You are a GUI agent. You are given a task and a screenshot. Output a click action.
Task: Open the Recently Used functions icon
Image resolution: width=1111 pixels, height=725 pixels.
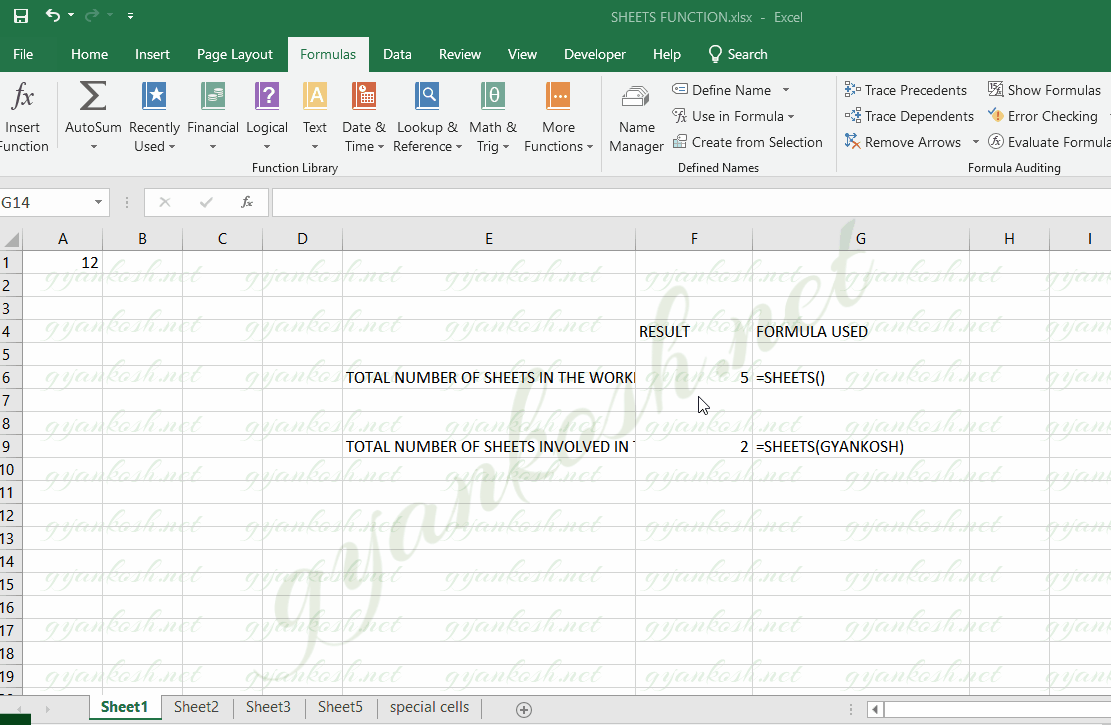tap(154, 96)
